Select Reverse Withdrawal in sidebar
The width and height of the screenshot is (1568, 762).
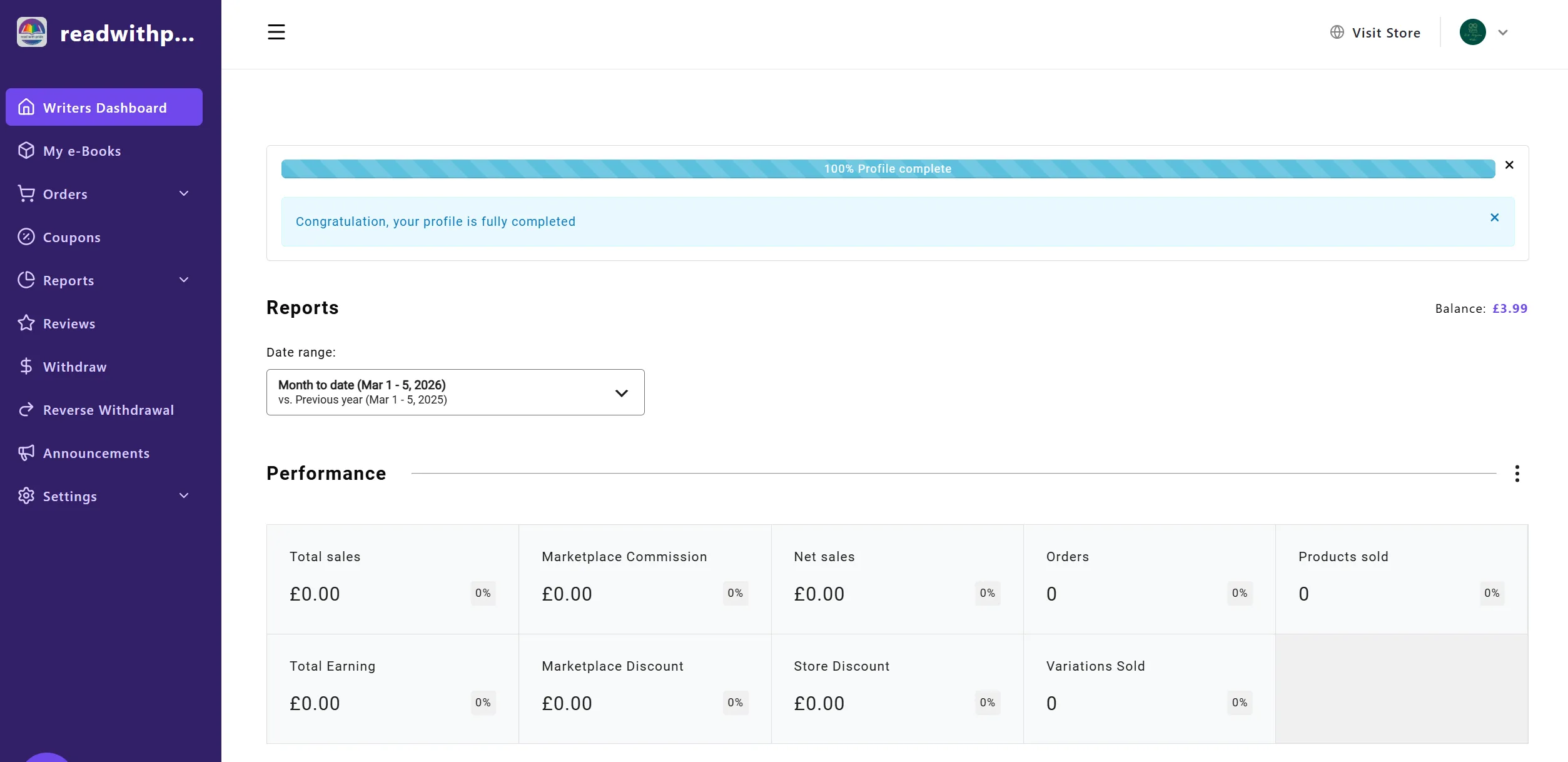click(108, 410)
